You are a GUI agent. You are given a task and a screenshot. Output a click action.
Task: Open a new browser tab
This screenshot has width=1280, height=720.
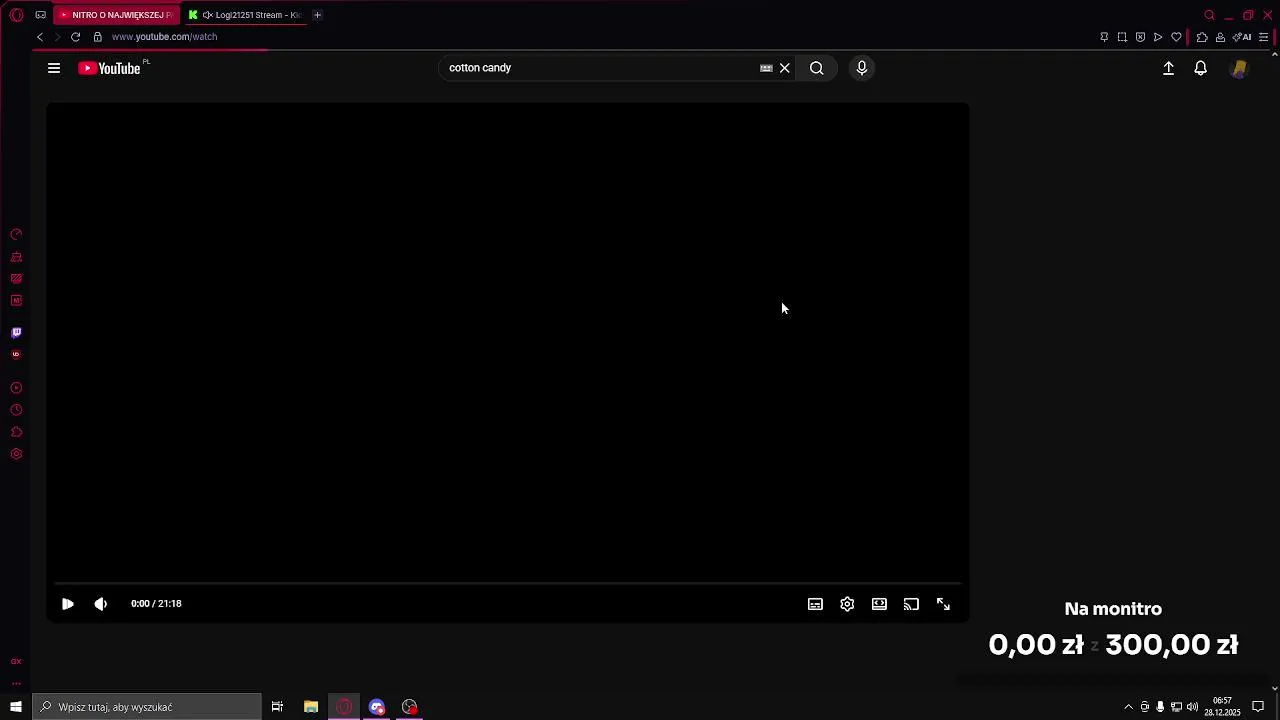click(317, 15)
